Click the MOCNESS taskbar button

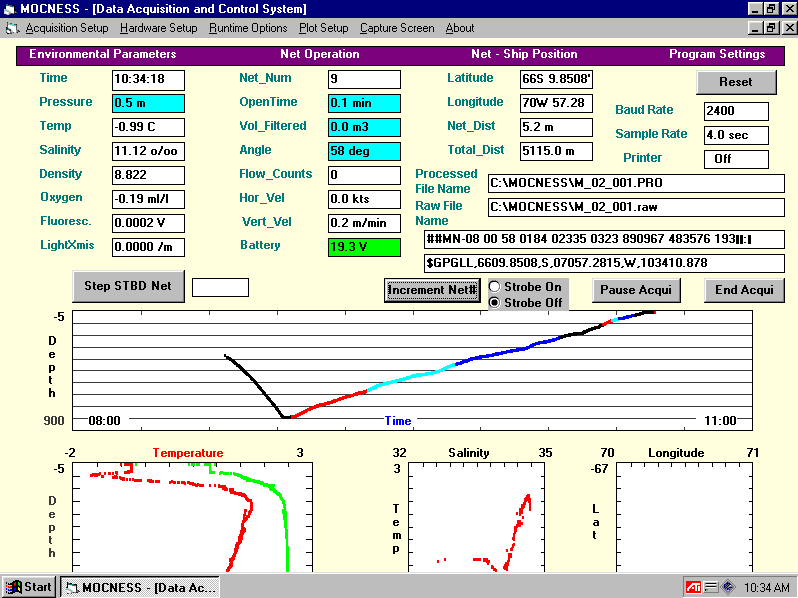point(139,587)
